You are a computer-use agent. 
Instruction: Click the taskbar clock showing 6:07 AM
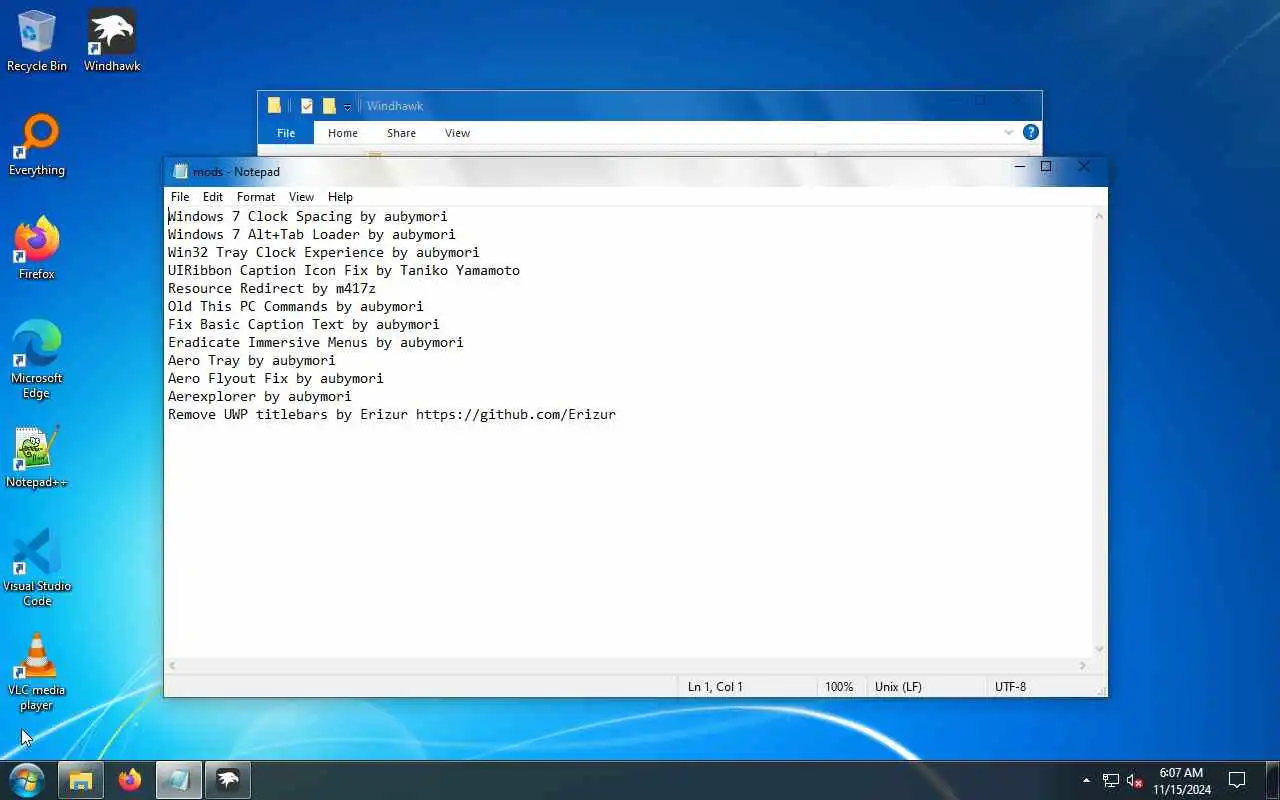1181,780
